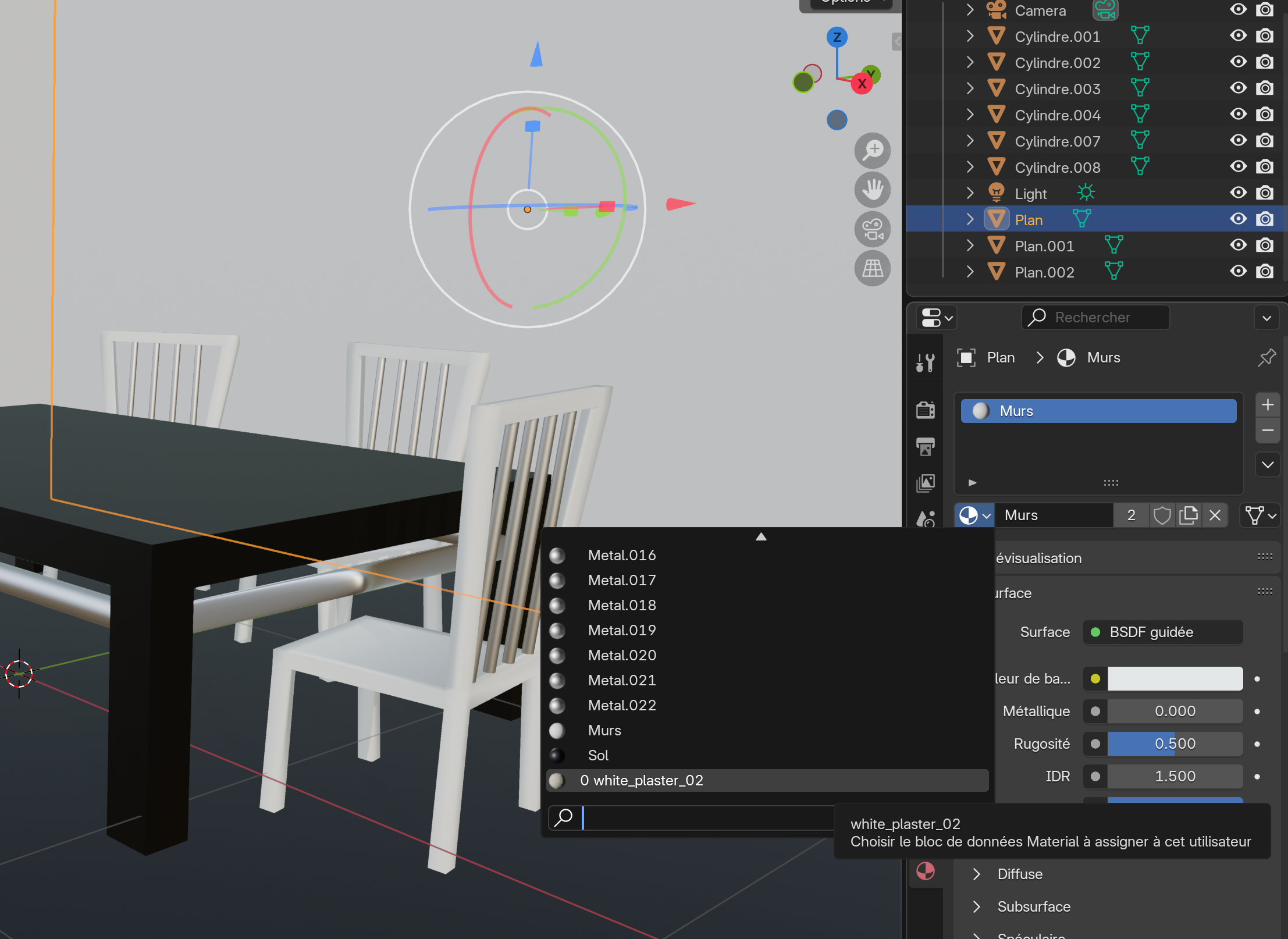The height and width of the screenshot is (939, 1288).
Task: Toggle camera view icon in viewport
Action: point(872,229)
